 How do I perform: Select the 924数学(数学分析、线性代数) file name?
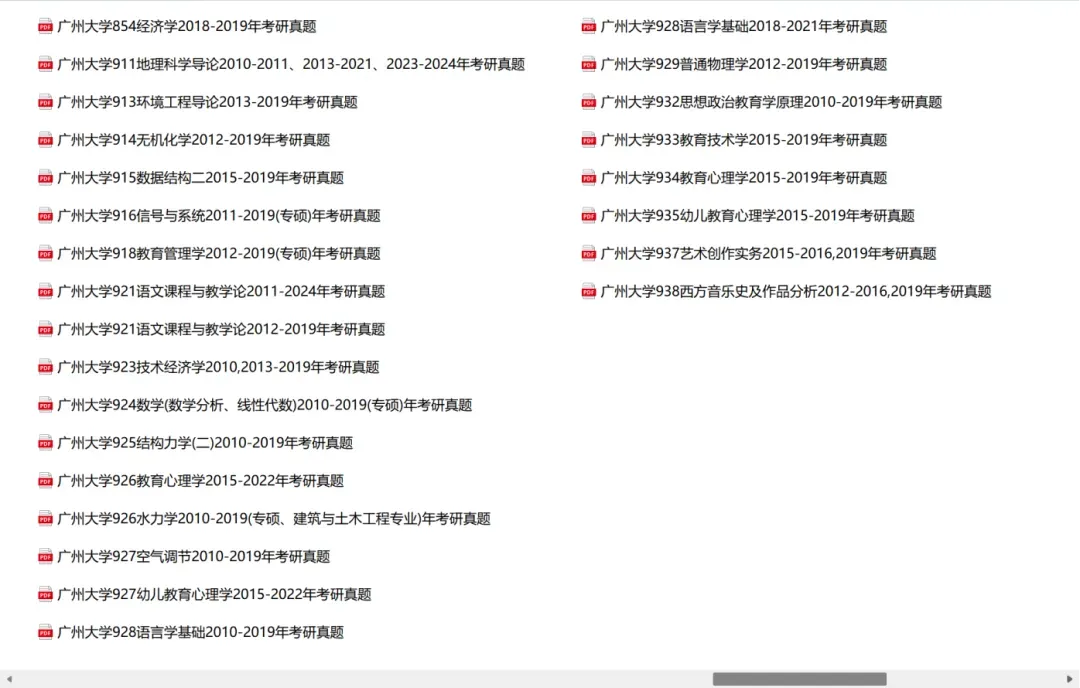click(264, 405)
